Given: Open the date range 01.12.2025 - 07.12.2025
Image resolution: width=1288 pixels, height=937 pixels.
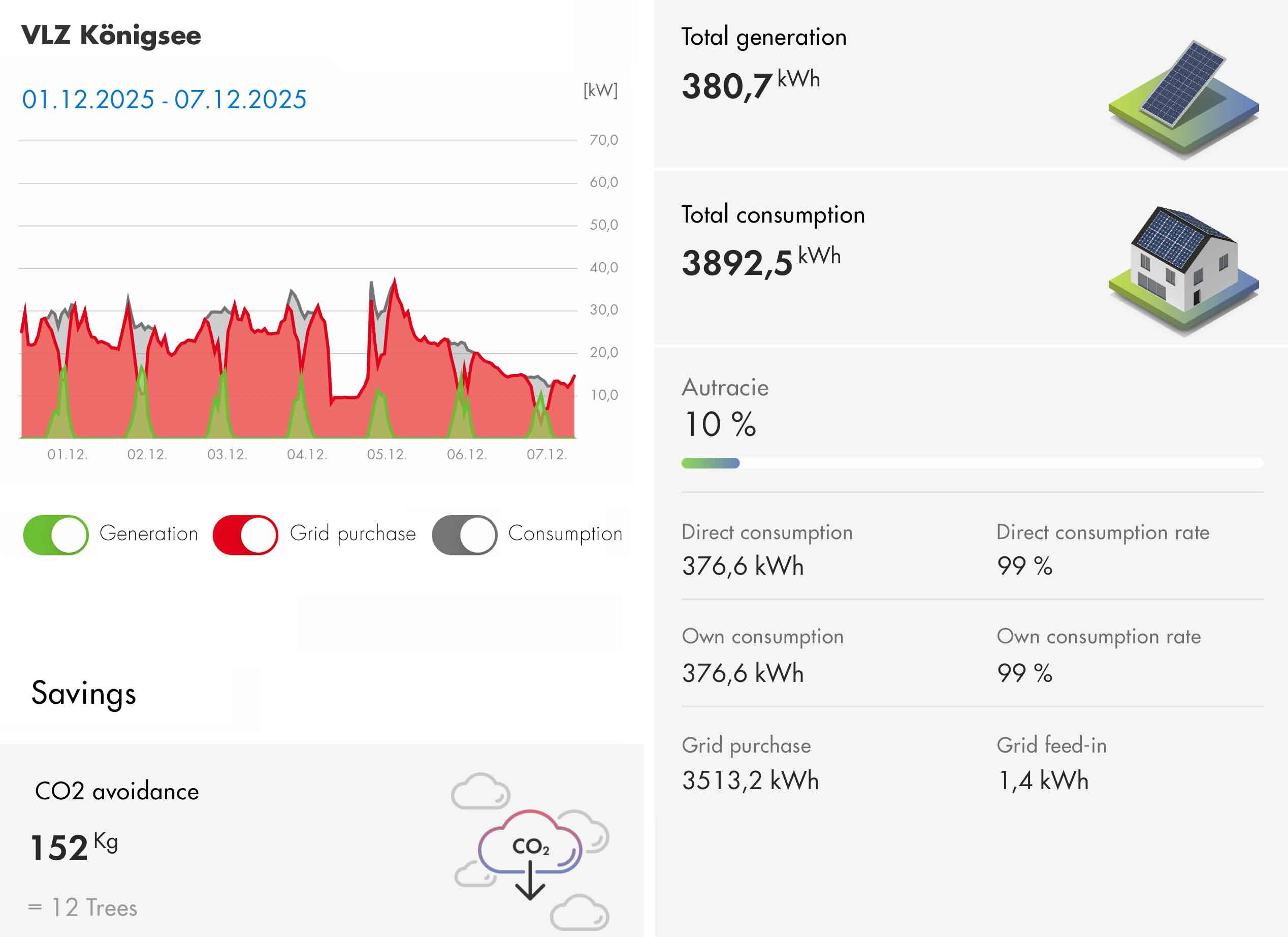Looking at the screenshot, I should click(x=164, y=100).
